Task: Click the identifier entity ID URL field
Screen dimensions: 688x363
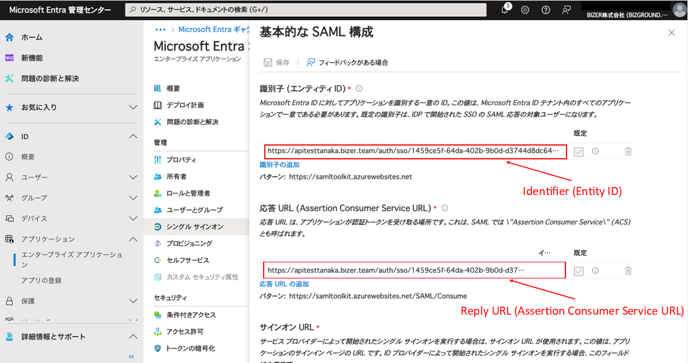Action: (x=415, y=151)
